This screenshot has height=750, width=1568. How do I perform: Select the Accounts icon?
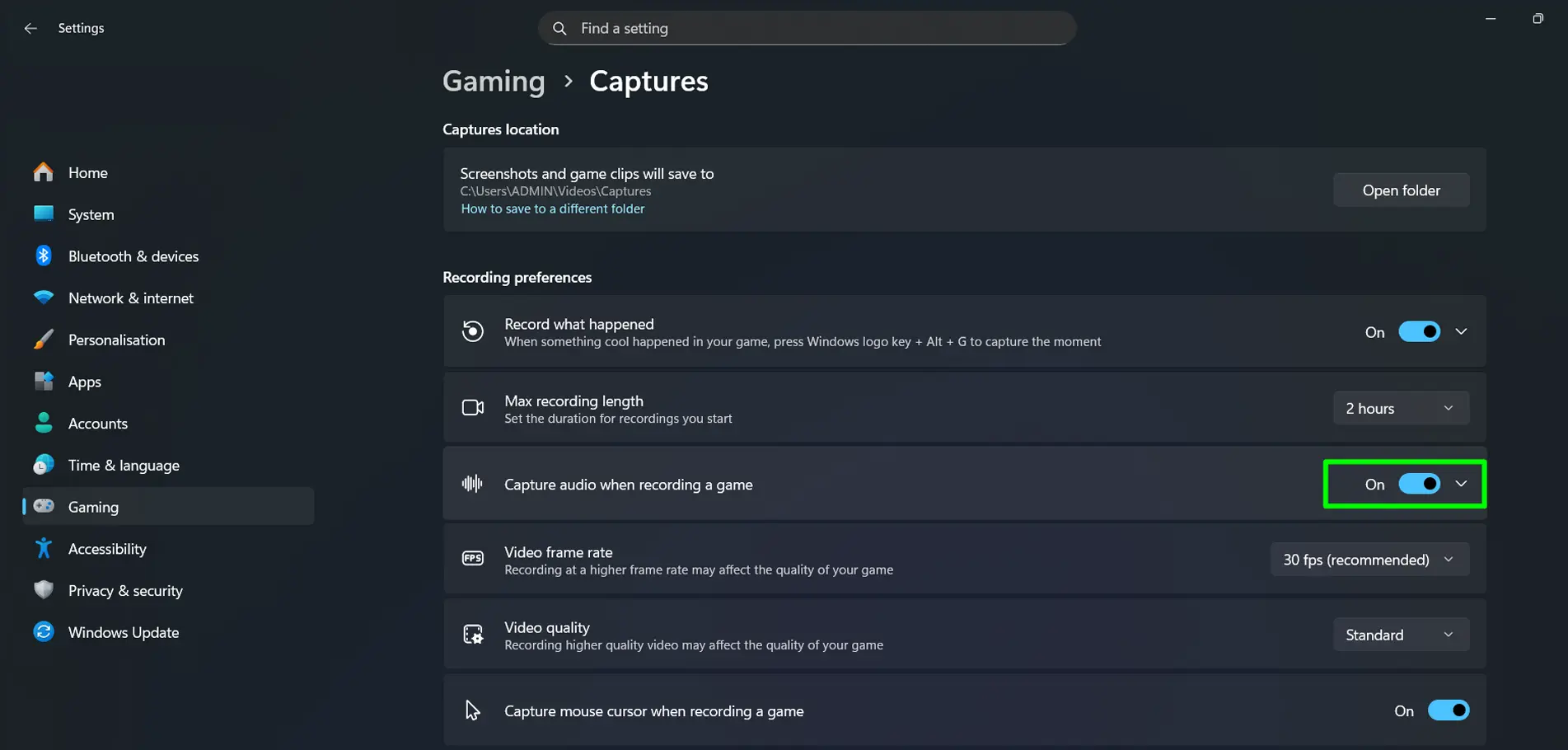tap(42, 423)
